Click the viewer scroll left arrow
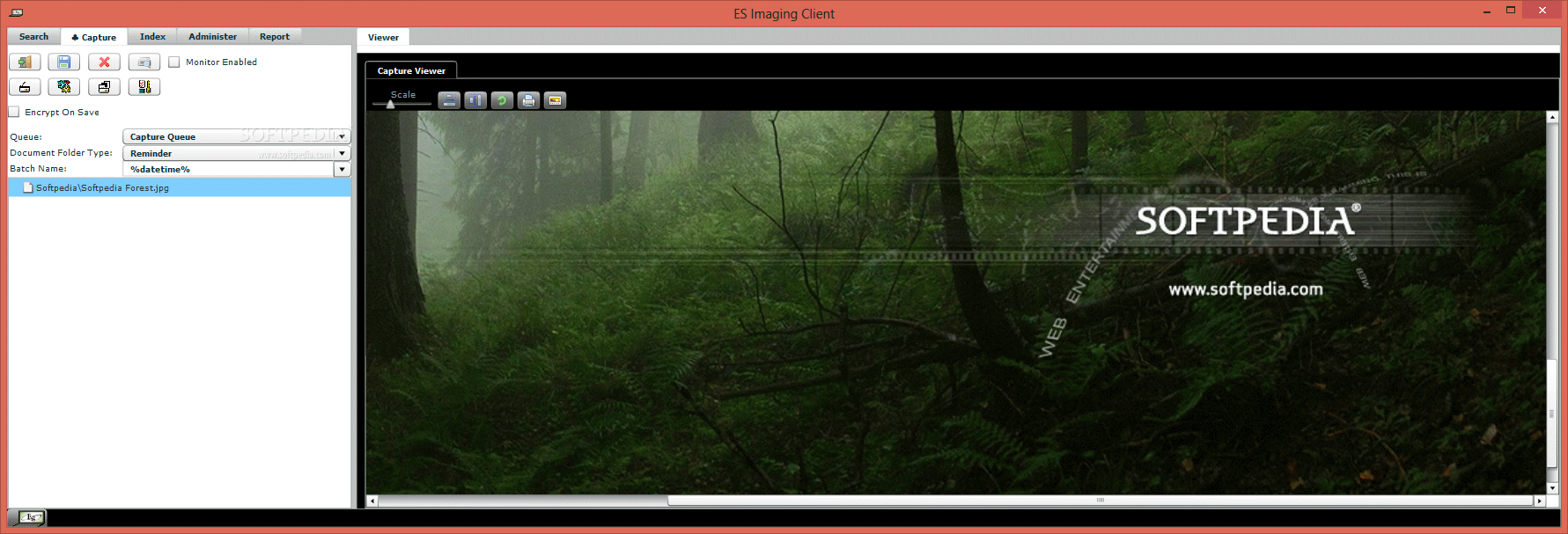1568x534 pixels. pos(372,501)
